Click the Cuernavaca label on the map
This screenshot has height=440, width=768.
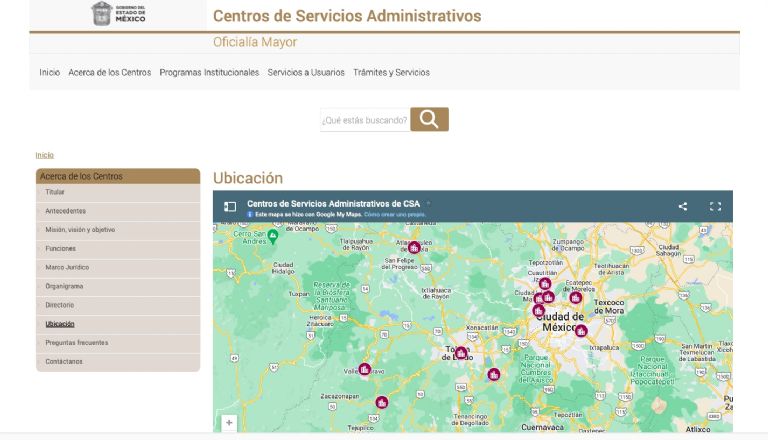(x=542, y=427)
